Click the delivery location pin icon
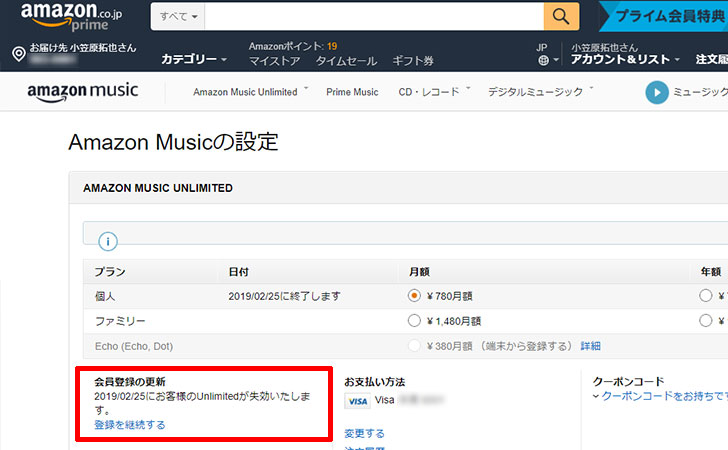Viewport: 728px width, 450px height. click(x=19, y=54)
